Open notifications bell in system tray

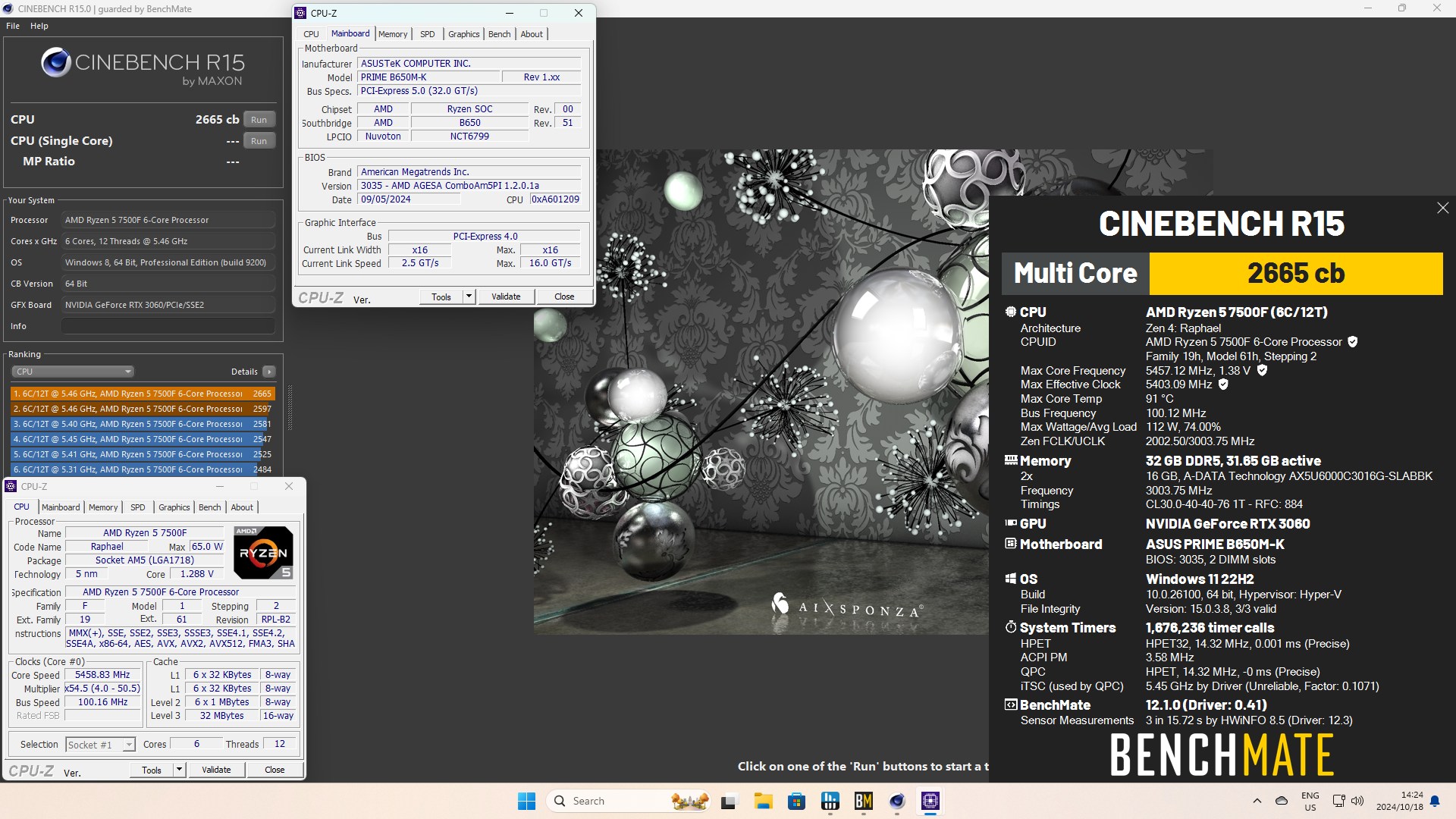pyautogui.click(x=1435, y=801)
